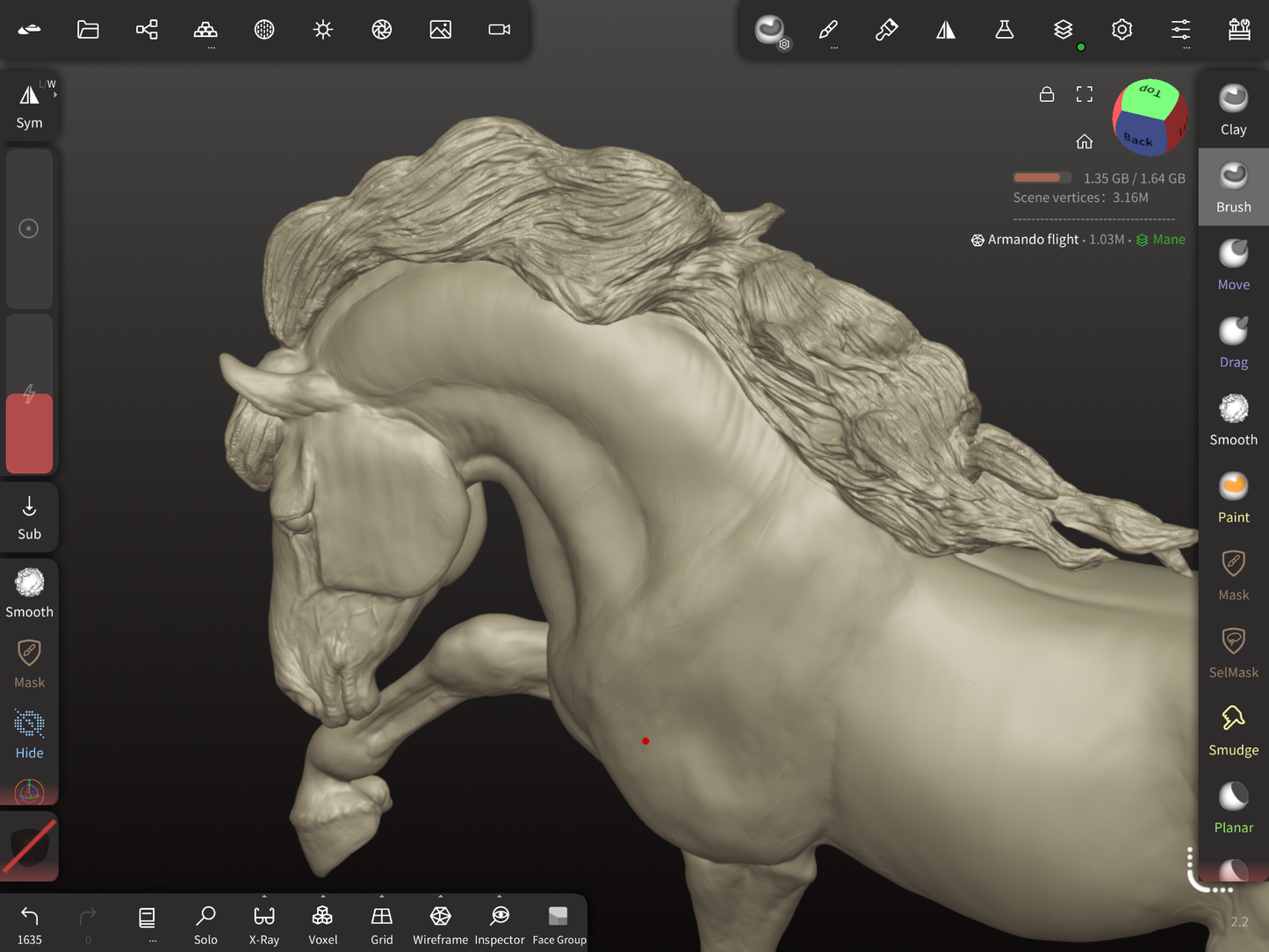Click the Home view reset button
This screenshot has width=1269, height=952.
point(1085,141)
